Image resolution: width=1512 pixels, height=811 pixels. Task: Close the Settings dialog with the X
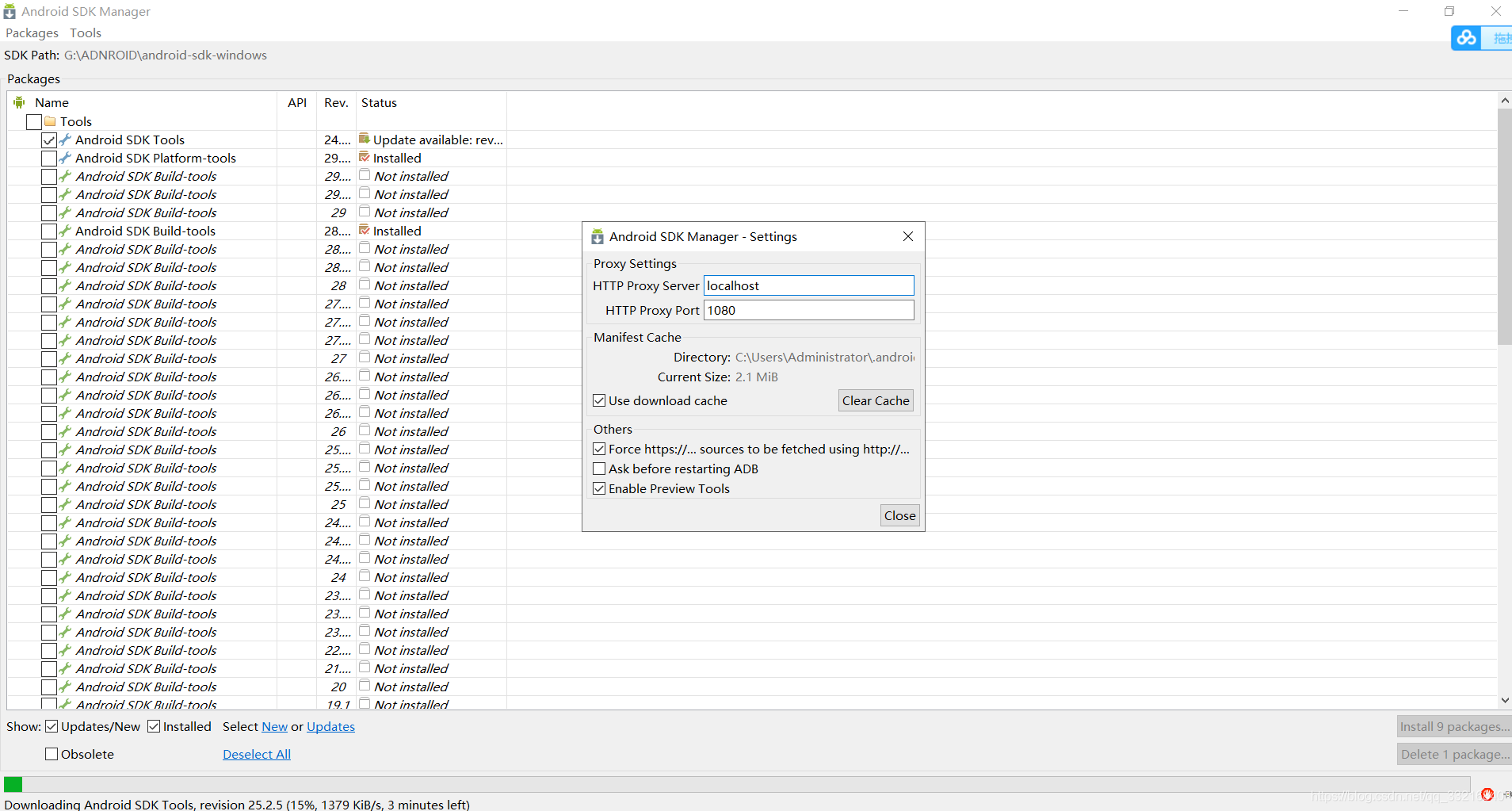point(908,236)
